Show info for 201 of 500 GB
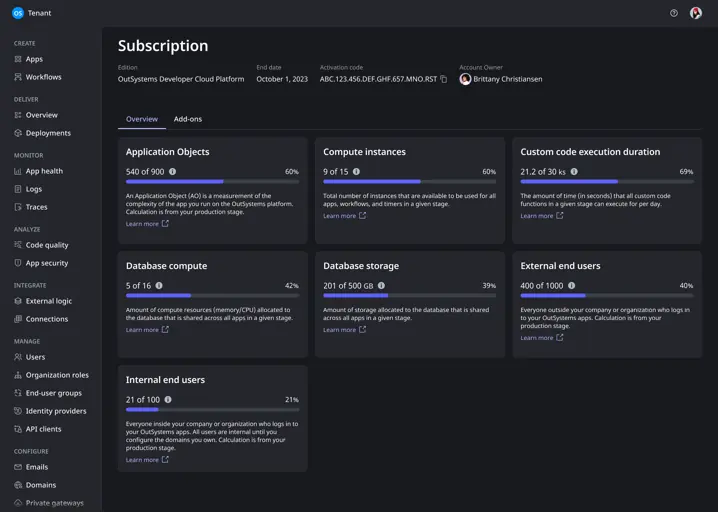 [383, 286]
